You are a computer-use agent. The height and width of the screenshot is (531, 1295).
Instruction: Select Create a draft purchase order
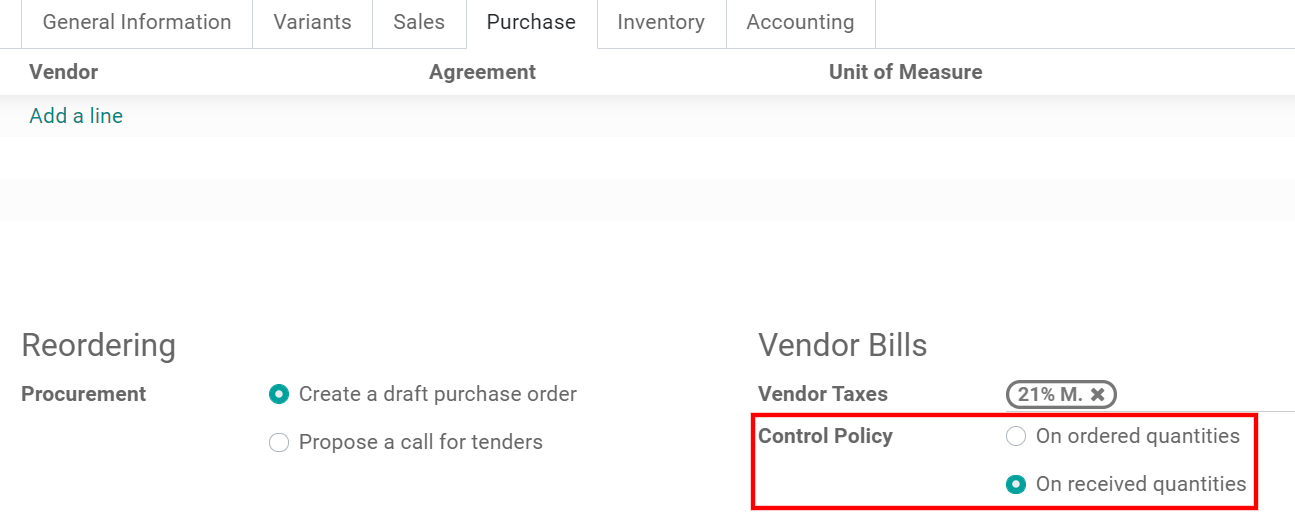click(279, 394)
